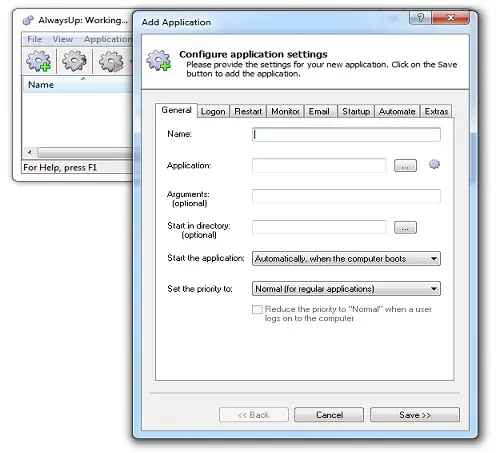The width and height of the screenshot is (496, 453).
Task: Switch to the Logon tab
Action: [x=213, y=111]
